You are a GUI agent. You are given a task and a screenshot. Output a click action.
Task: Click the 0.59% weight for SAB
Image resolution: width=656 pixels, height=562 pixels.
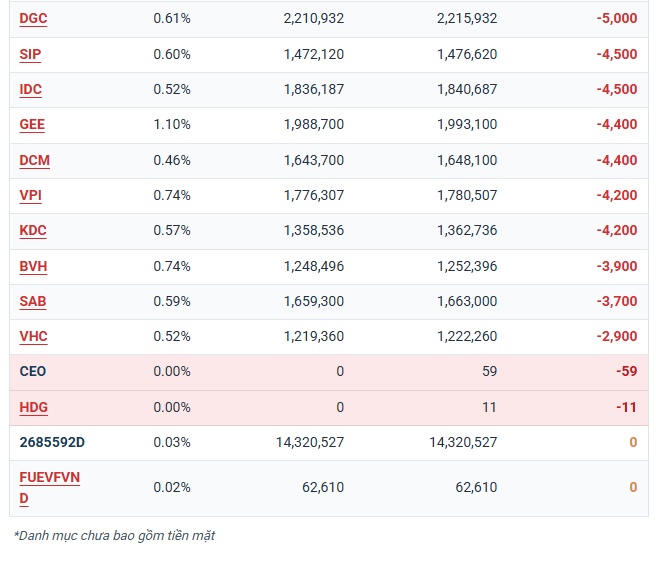coord(172,302)
